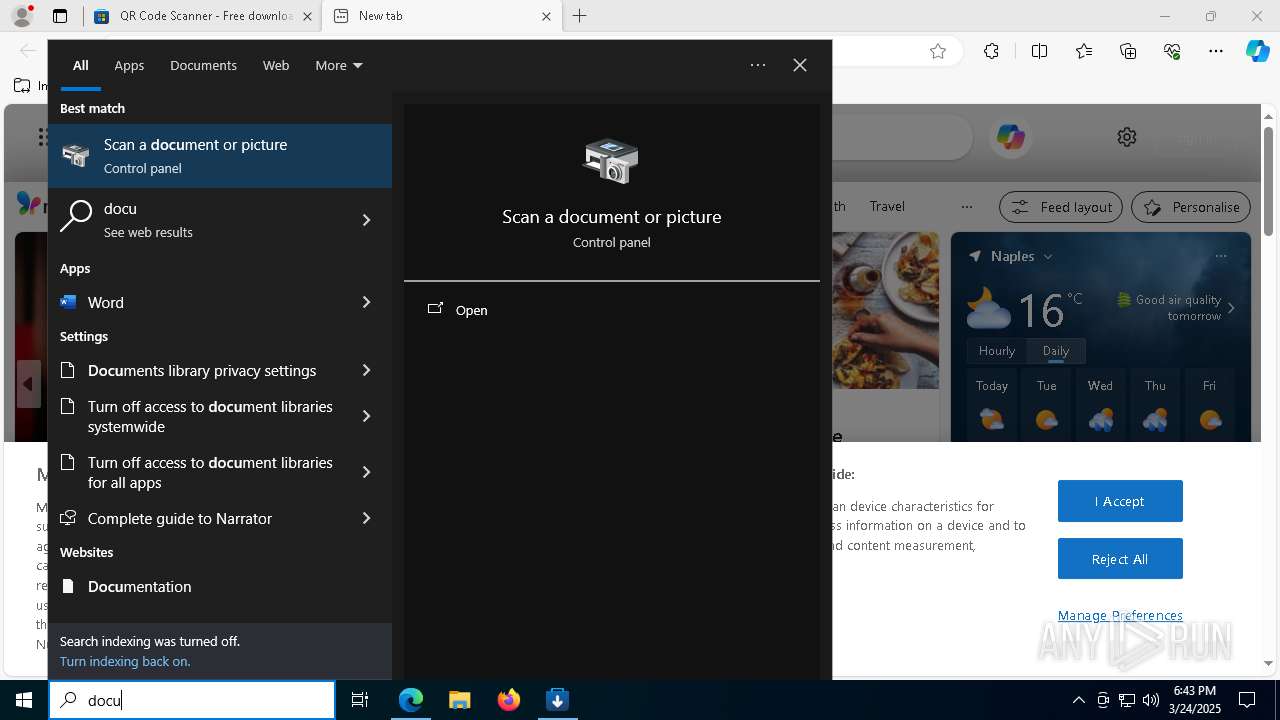
Task: Open the Documentation website result
Action: pos(220,586)
